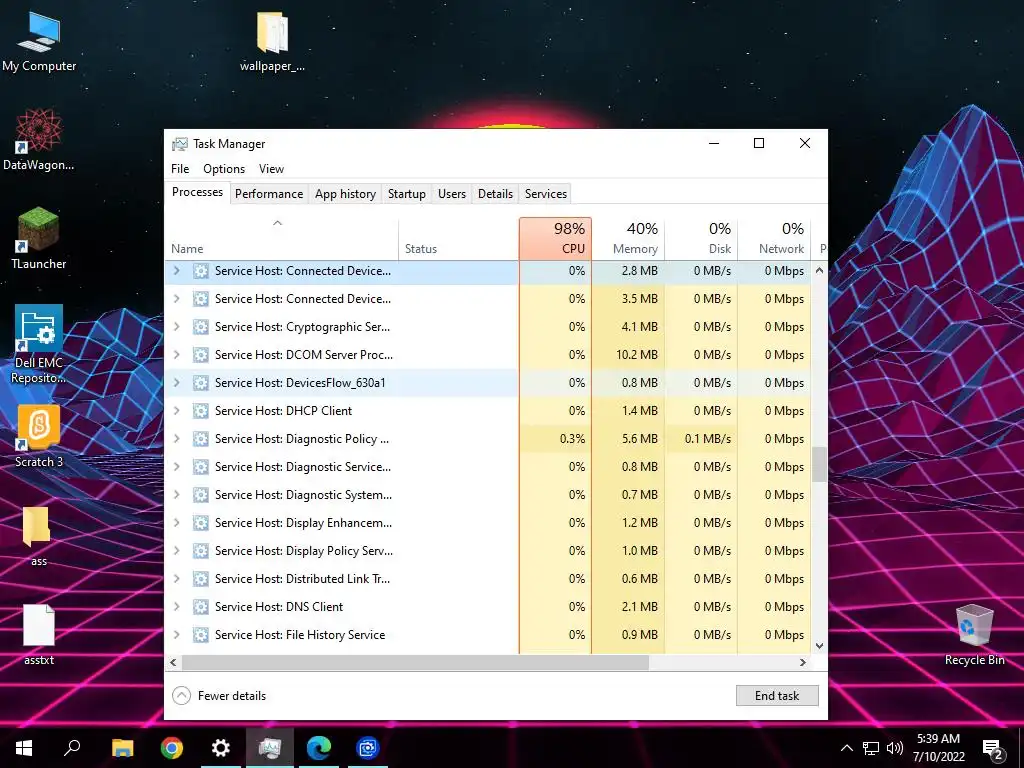The height and width of the screenshot is (768, 1024).
Task: Expand Service Host: DevicesFlow_630a1 row
Action: coord(176,383)
